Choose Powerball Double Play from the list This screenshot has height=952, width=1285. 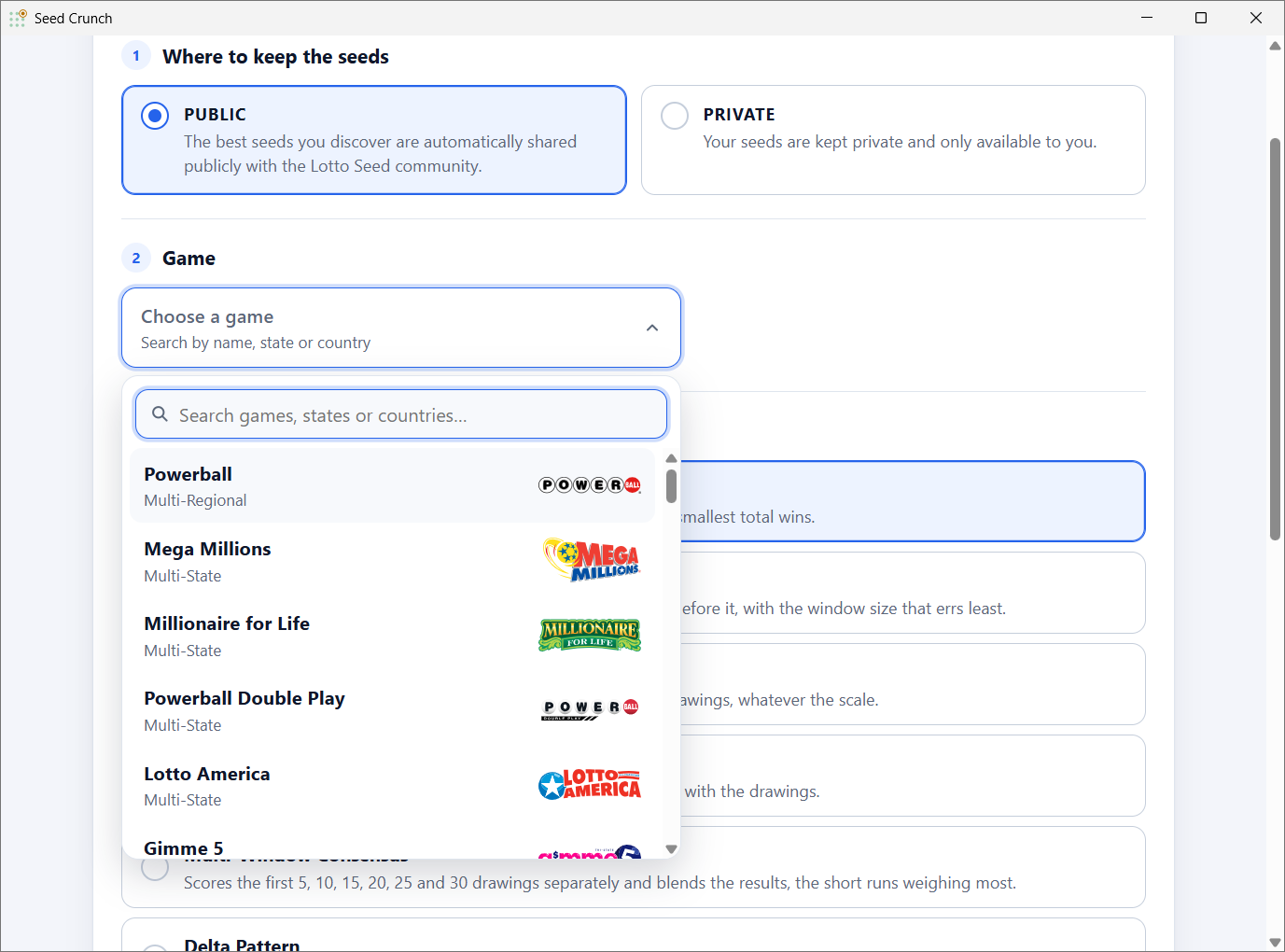(x=392, y=710)
